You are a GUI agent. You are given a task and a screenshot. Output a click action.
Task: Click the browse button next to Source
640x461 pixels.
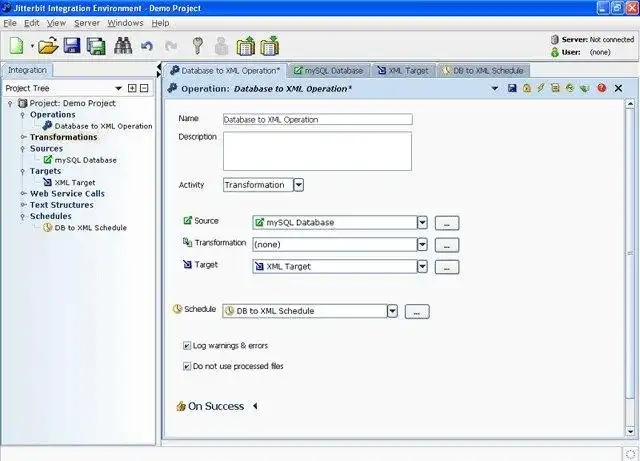(x=447, y=223)
